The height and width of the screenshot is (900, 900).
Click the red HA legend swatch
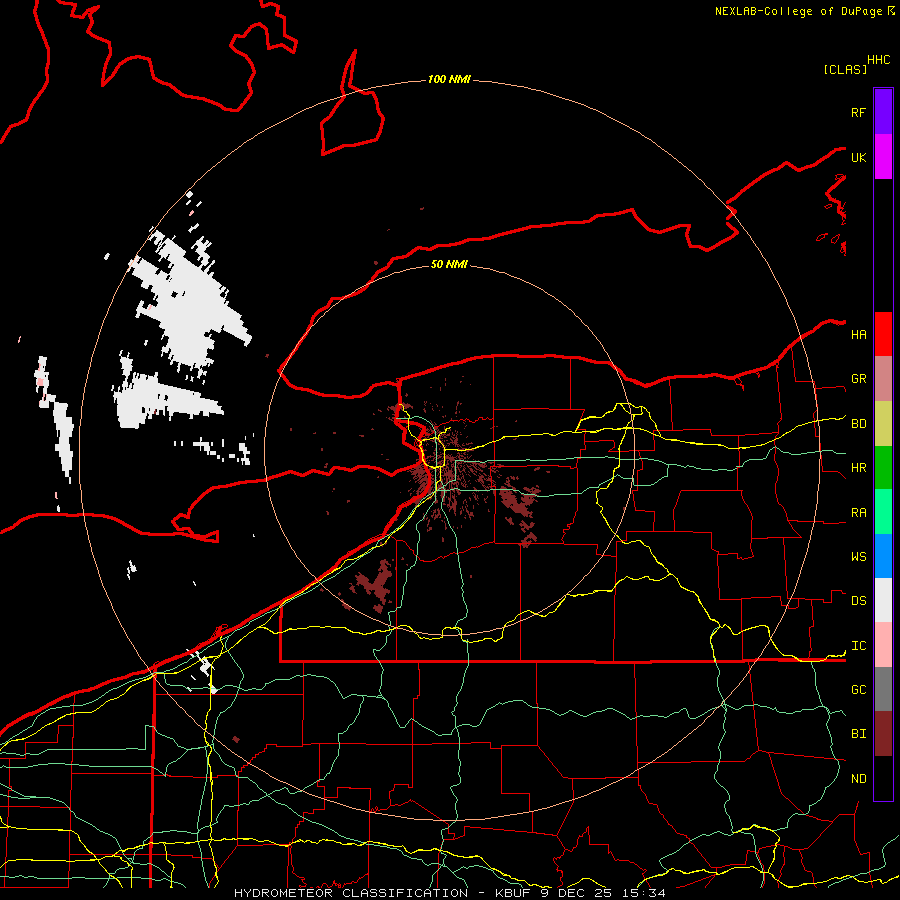pos(883,334)
